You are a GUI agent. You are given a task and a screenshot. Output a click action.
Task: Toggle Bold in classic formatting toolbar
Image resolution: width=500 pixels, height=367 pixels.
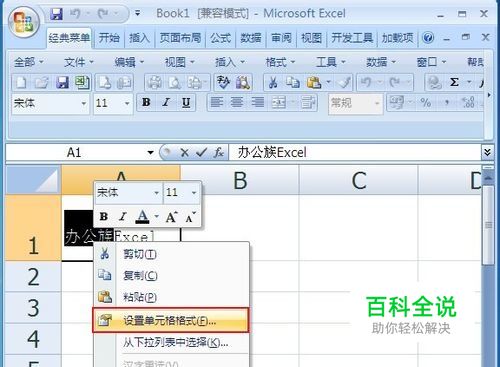tap(146, 103)
